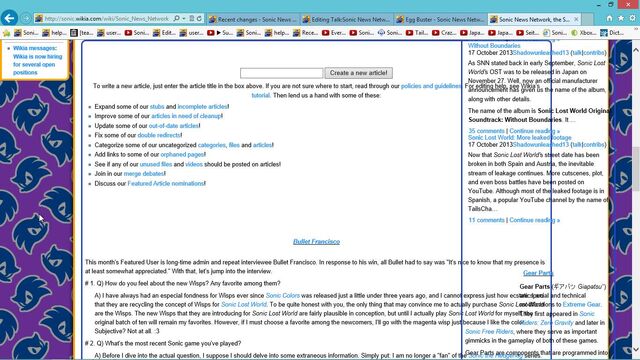Click the search magnifier in address bar
Viewport: 640px width, 360px height.
[176, 18]
